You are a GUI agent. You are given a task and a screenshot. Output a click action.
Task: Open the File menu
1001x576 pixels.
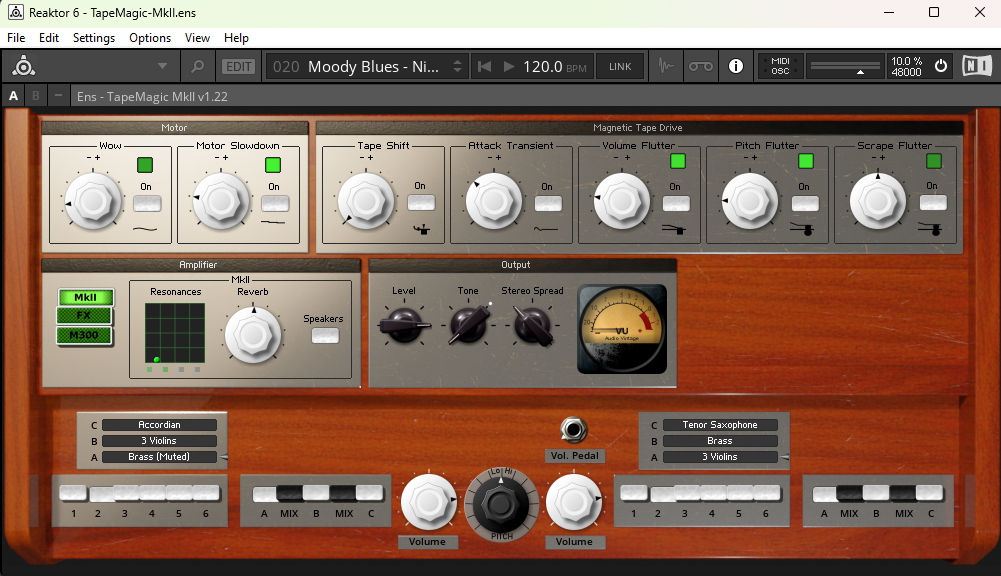point(16,38)
